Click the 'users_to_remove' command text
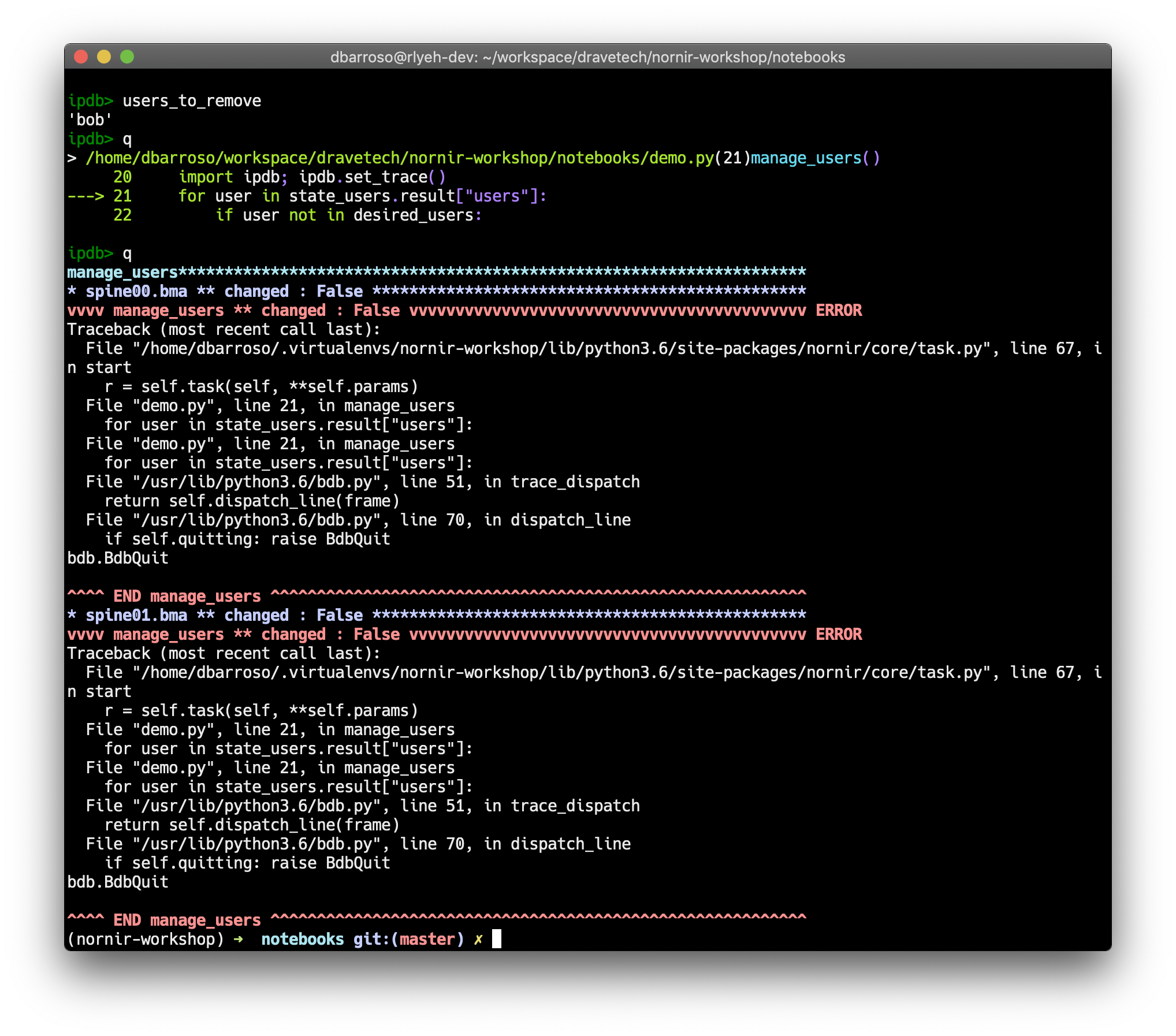The image size is (1176, 1036). (x=192, y=101)
